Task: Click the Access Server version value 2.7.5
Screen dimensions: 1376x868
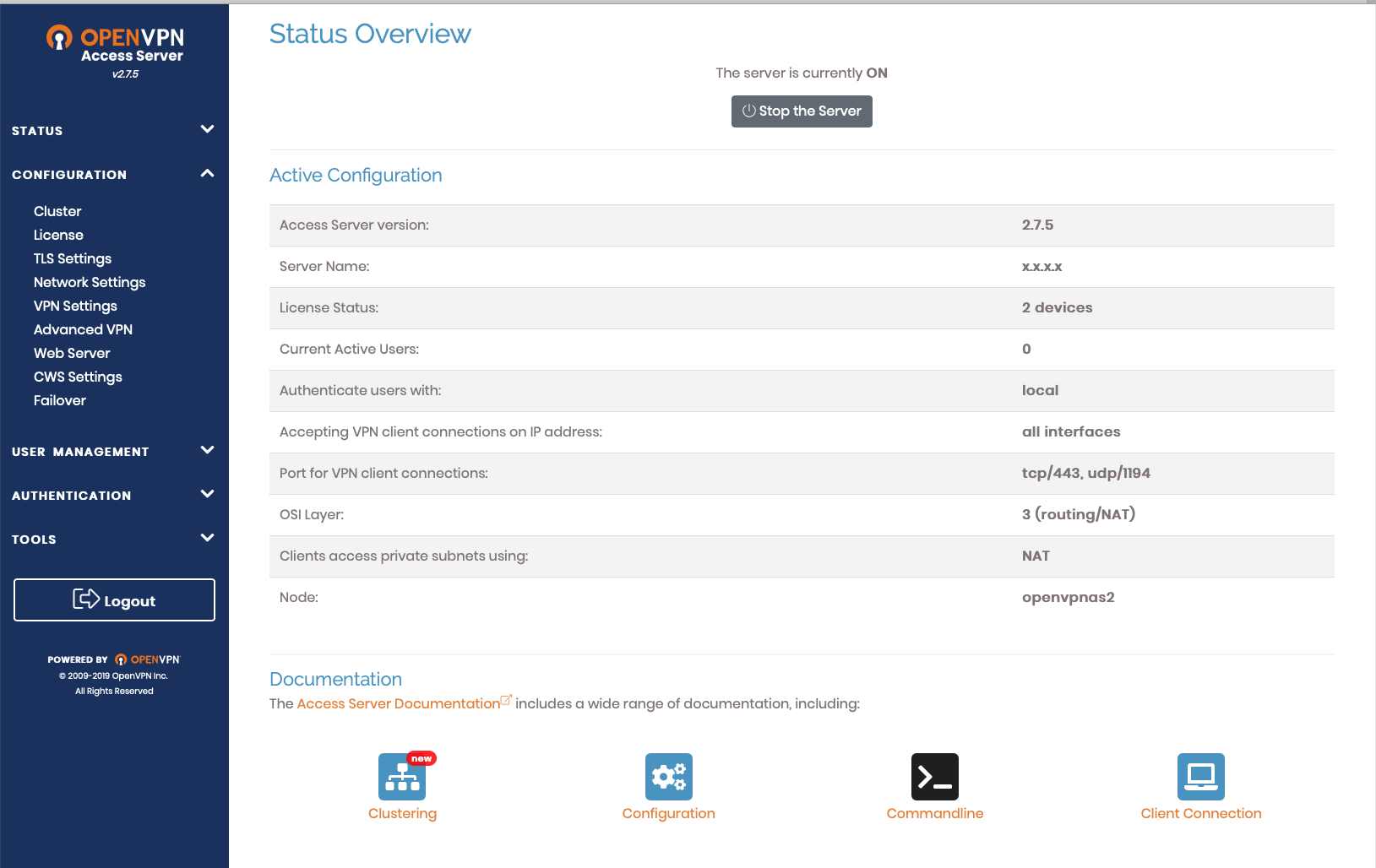Action: pyautogui.click(x=1037, y=225)
